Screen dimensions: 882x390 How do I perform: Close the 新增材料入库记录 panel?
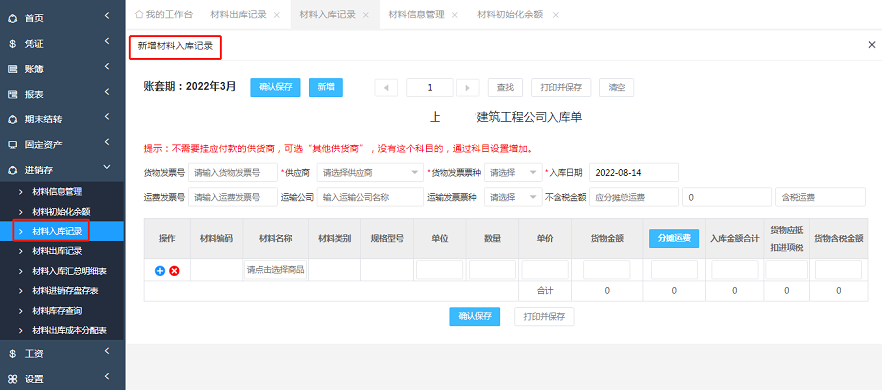point(872,44)
